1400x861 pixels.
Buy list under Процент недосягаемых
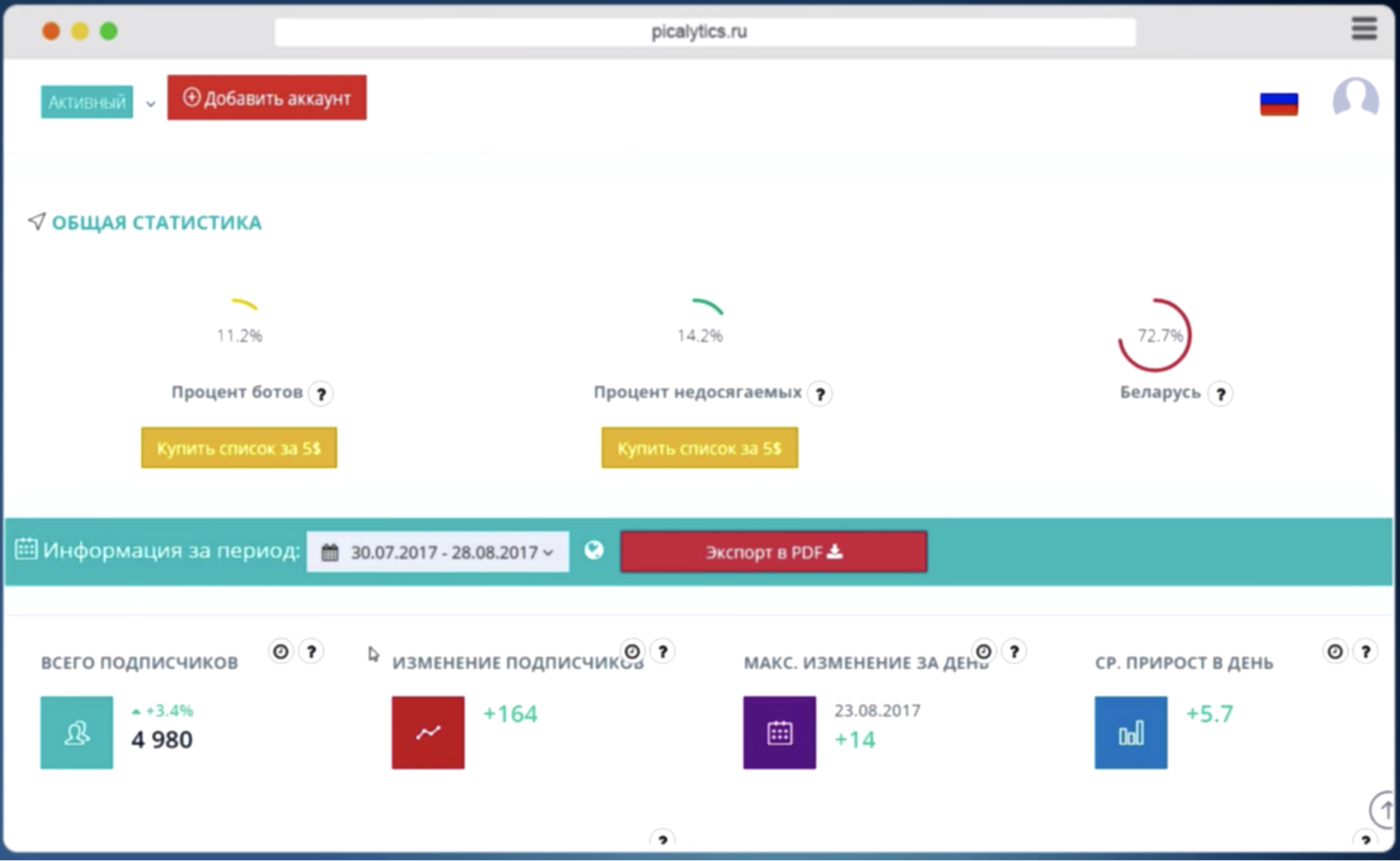[x=699, y=448]
